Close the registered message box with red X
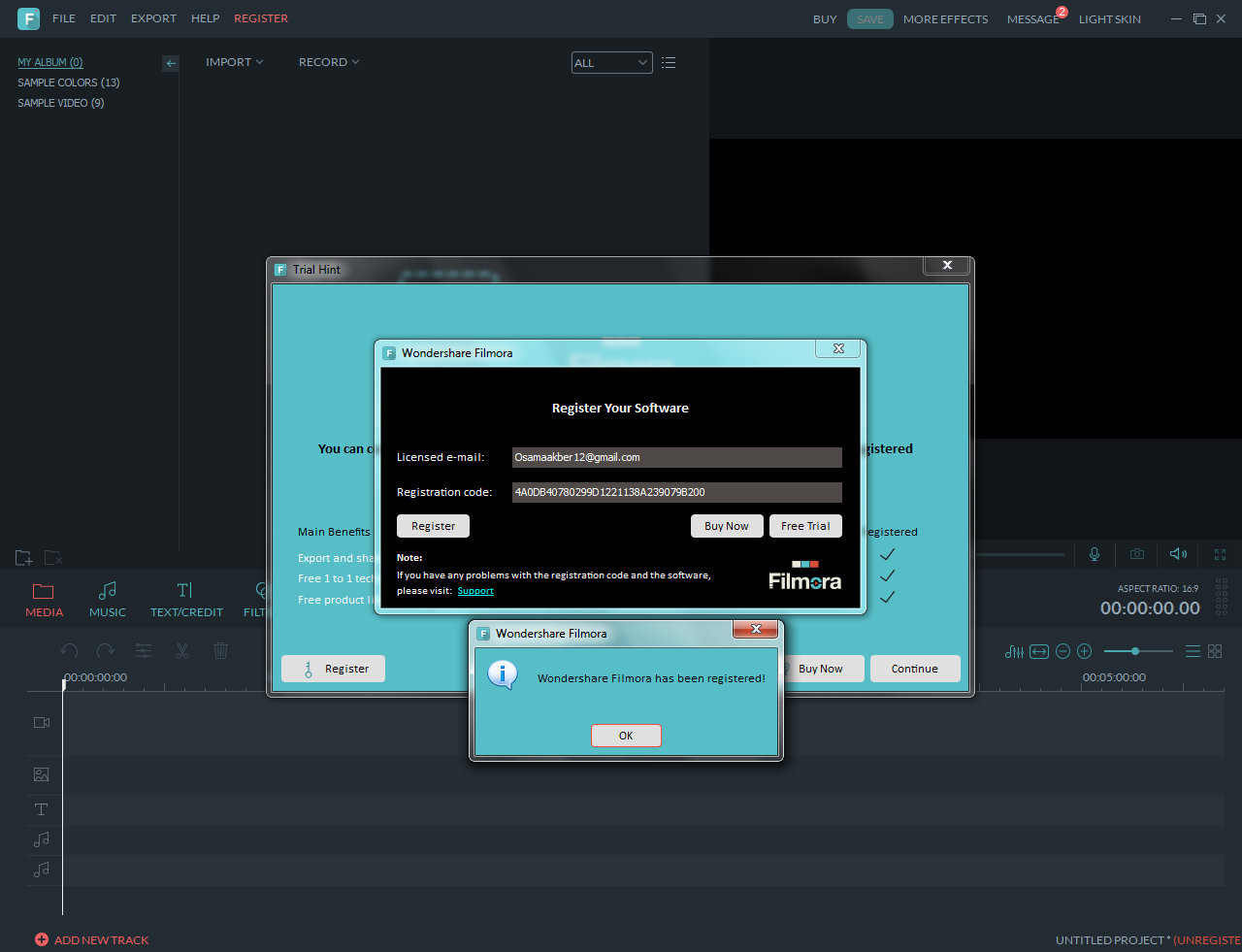Image resolution: width=1242 pixels, height=952 pixels. tap(756, 629)
